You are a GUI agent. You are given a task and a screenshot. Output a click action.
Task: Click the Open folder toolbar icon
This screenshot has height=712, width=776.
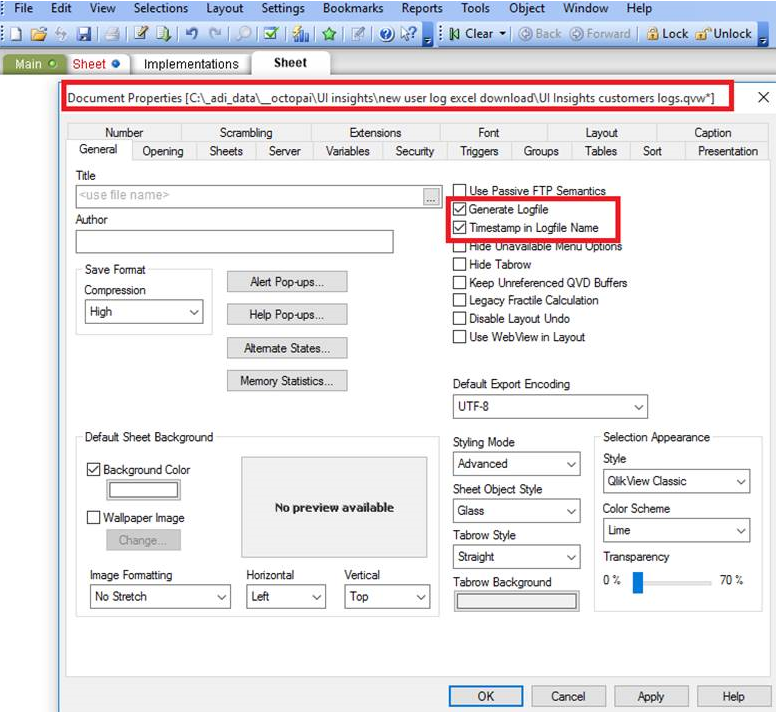tap(38, 34)
